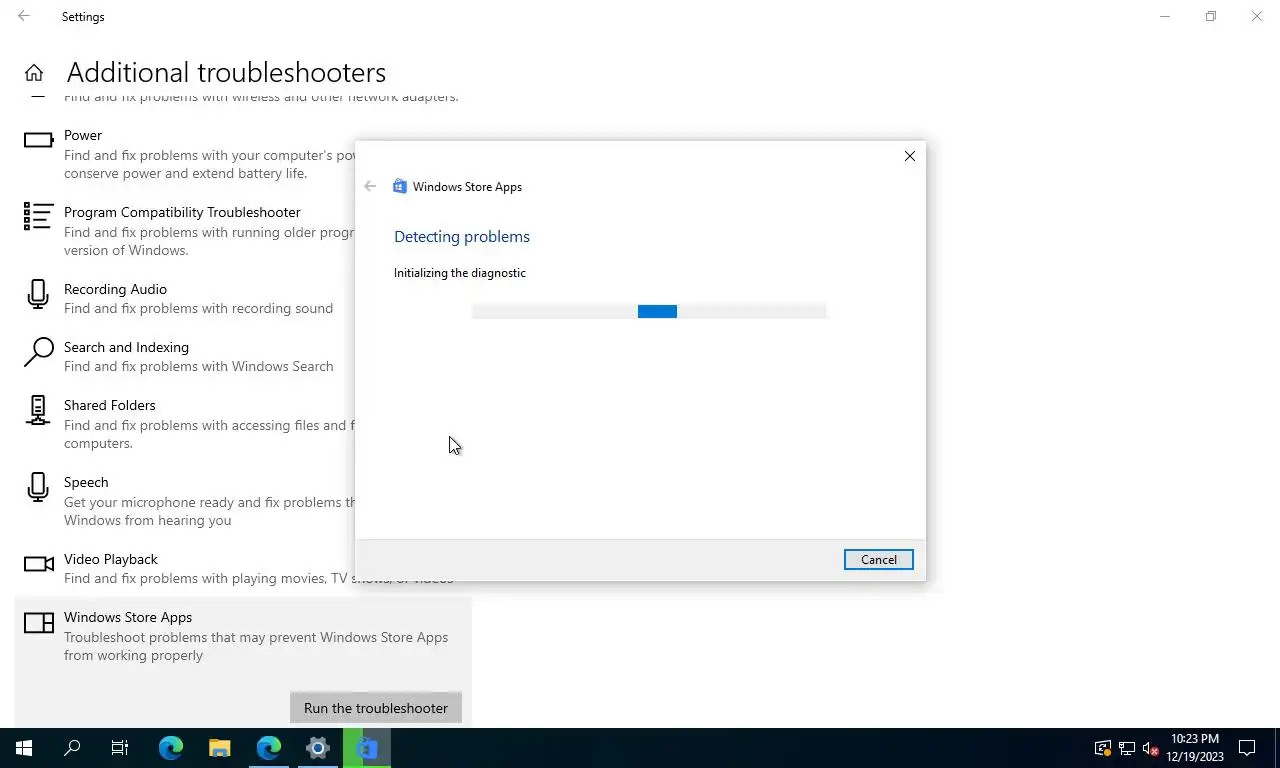Click Initializing the diagnostic status text
This screenshot has height=768, width=1280.
460,272
